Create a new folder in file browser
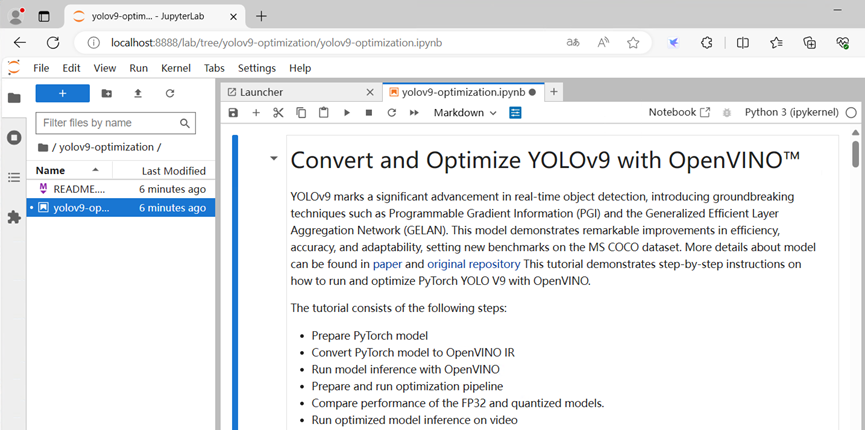This screenshot has height=430, width=865. click(106, 94)
